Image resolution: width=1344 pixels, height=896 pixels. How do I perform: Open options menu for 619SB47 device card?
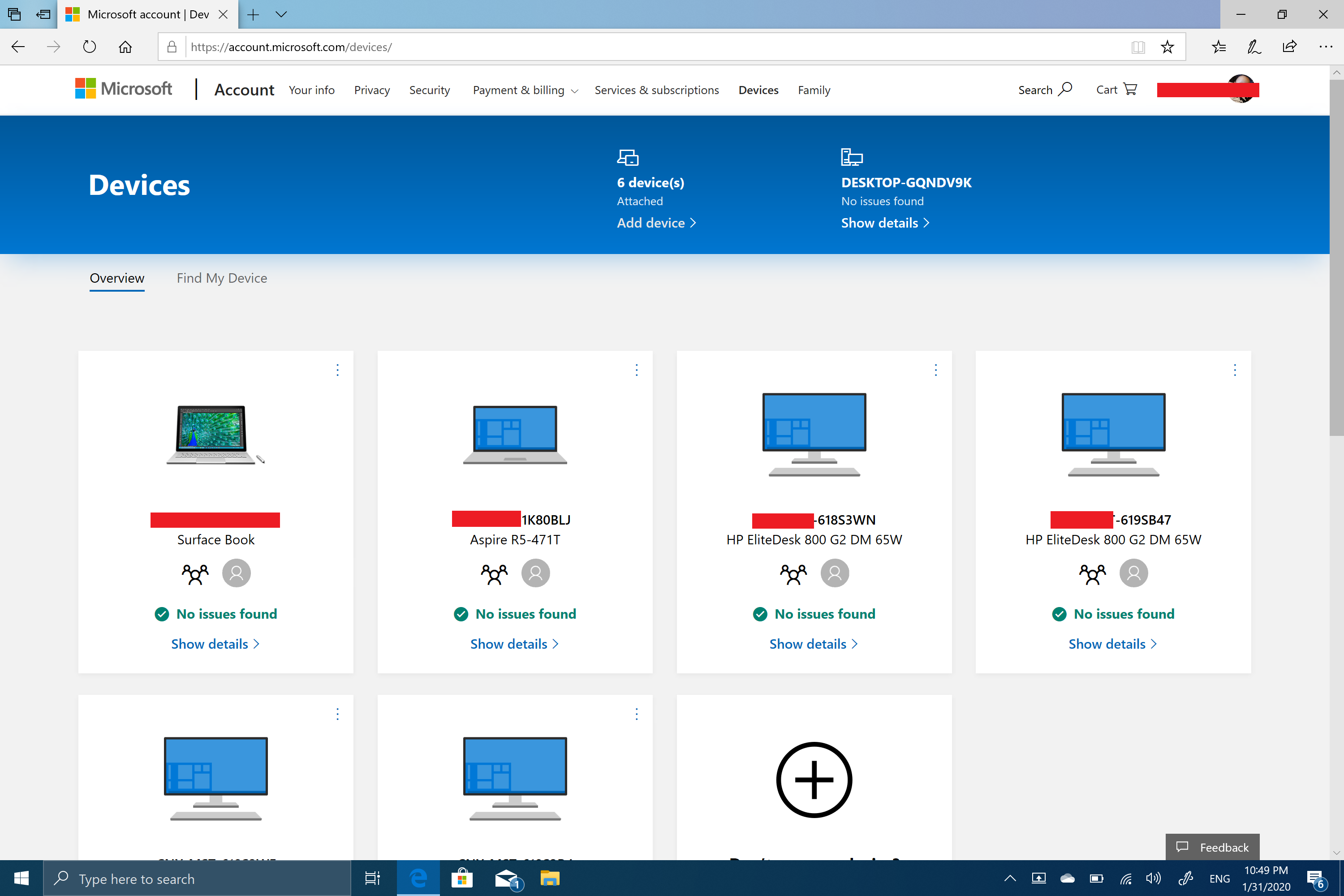point(1235,370)
